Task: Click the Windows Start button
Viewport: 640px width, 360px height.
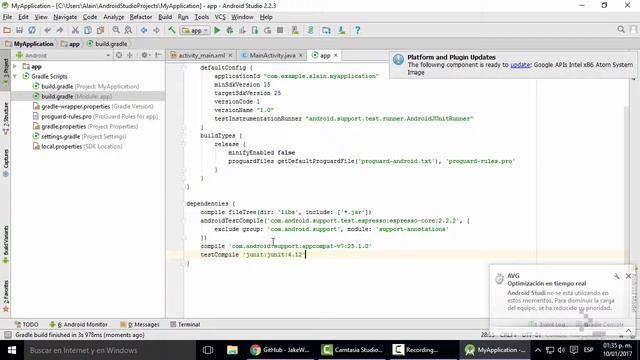Action: [12, 350]
